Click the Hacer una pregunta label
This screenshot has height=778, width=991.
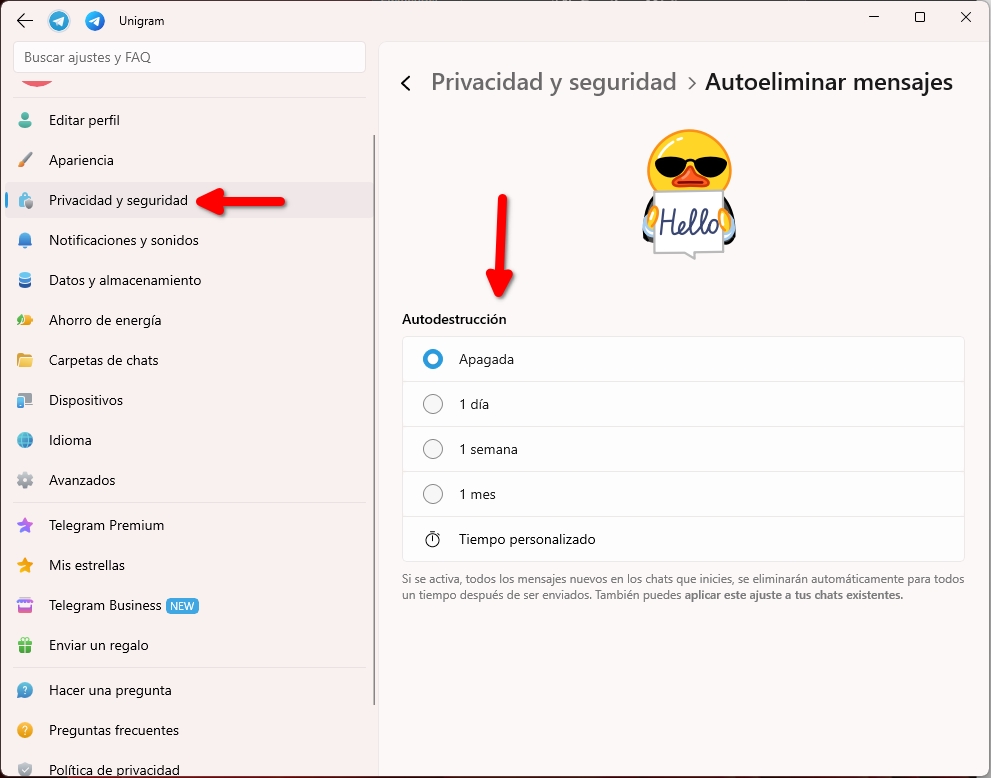(x=110, y=690)
